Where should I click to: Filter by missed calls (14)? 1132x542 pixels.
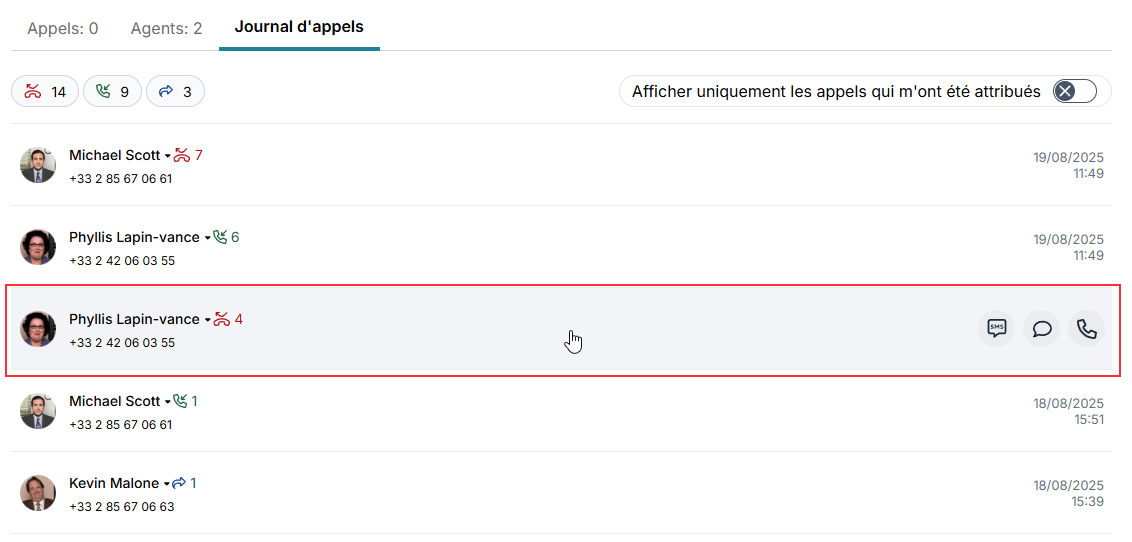click(45, 92)
